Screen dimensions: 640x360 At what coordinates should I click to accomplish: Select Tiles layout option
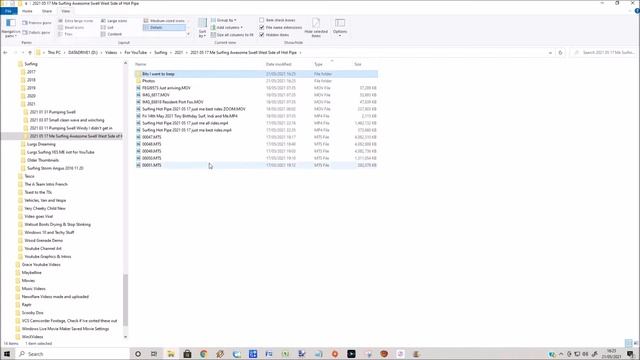pyautogui.click(x=66, y=34)
